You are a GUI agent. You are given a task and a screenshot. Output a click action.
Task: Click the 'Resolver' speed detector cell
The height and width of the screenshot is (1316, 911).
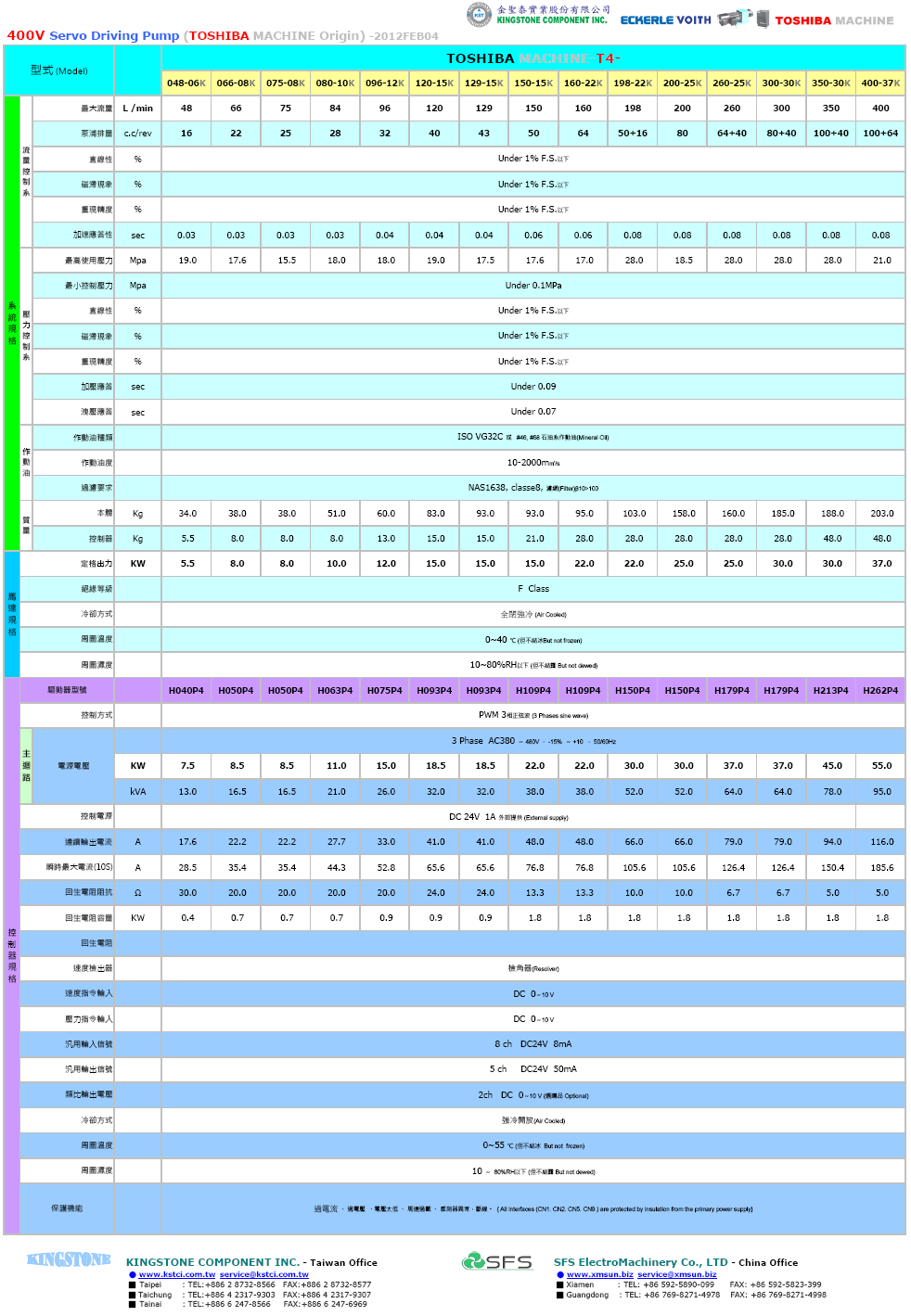coord(533,968)
